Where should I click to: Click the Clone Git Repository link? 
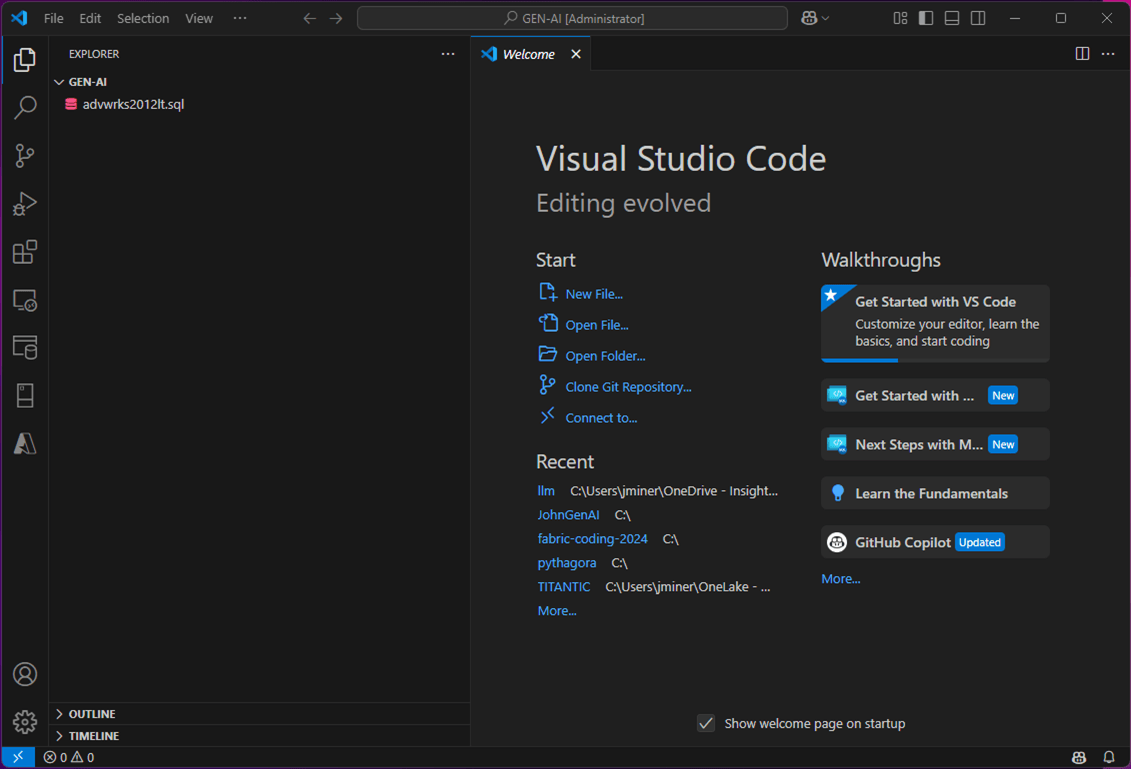628,387
